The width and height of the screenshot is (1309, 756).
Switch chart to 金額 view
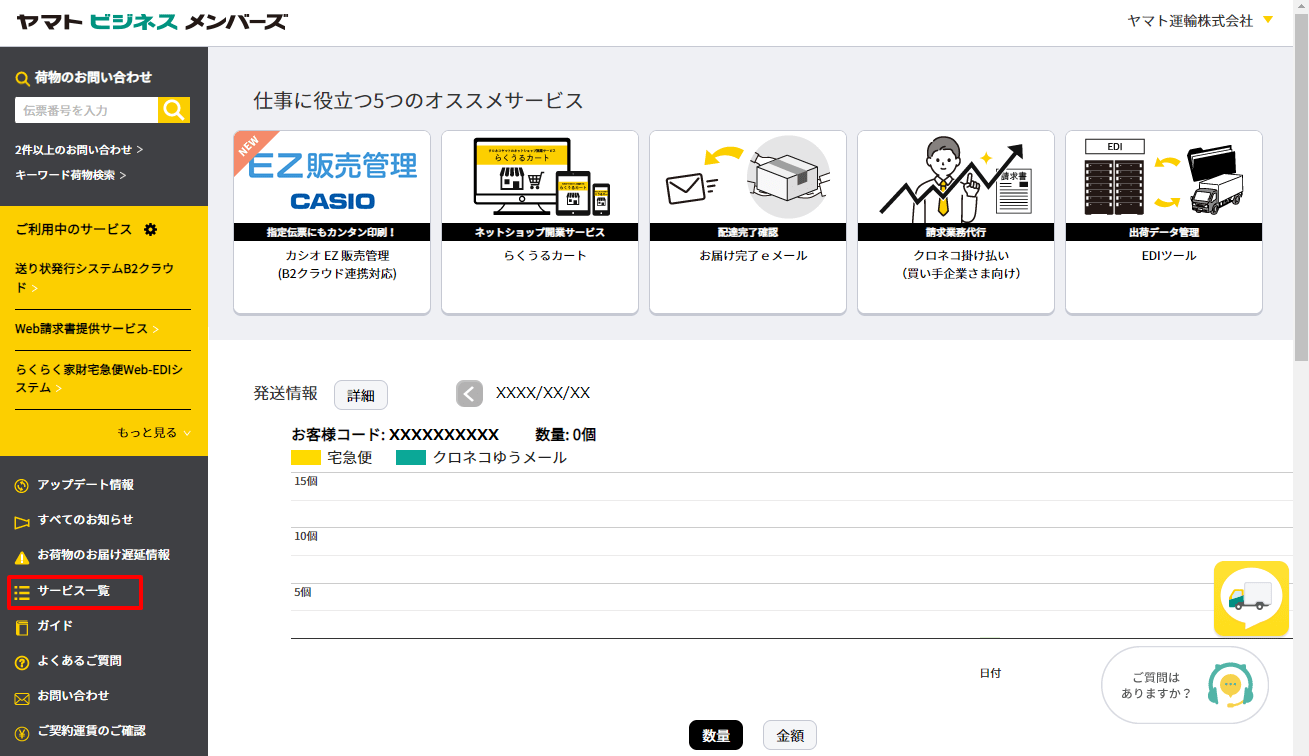(x=789, y=735)
